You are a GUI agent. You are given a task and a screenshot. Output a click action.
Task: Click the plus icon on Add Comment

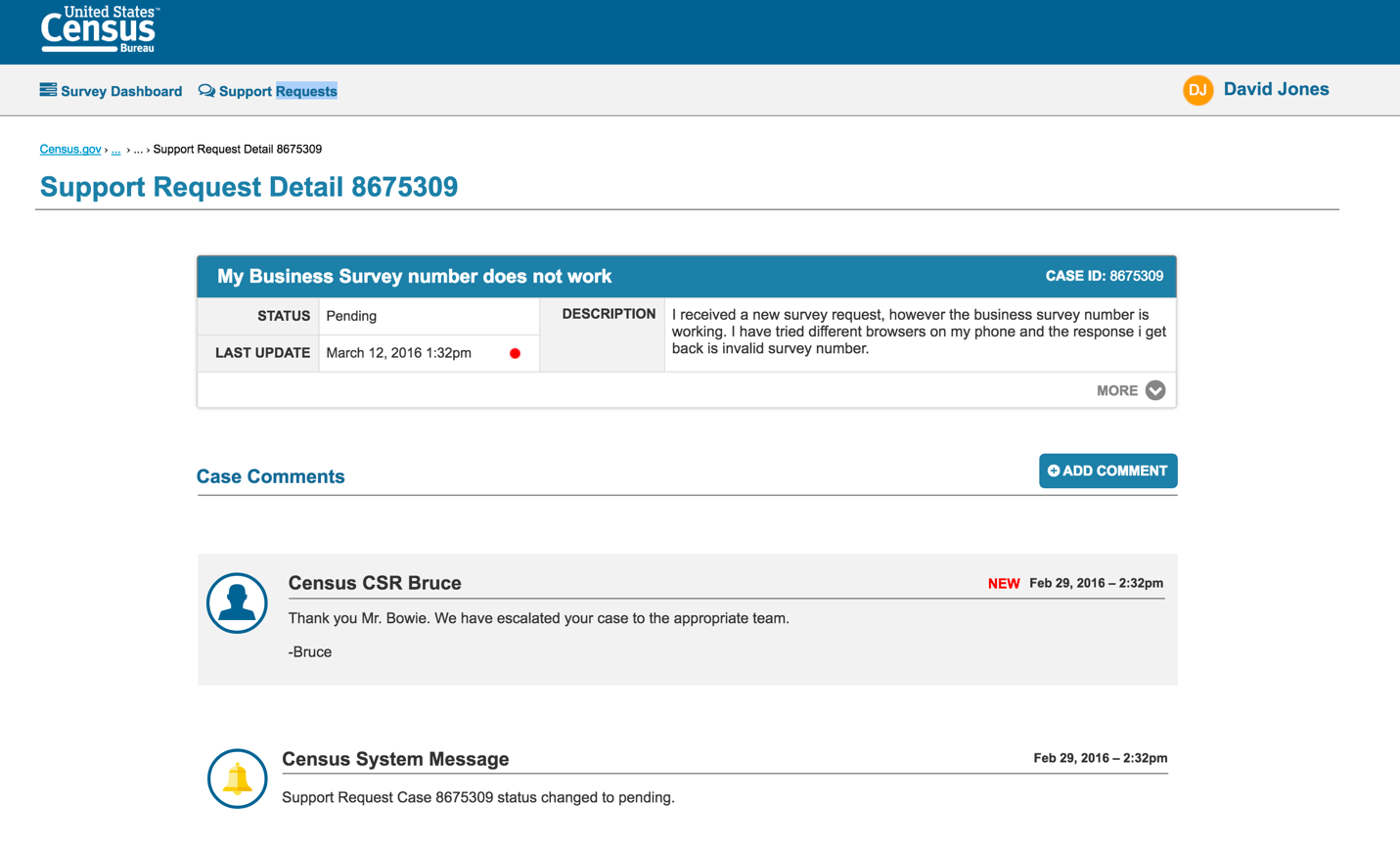tap(1054, 471)
